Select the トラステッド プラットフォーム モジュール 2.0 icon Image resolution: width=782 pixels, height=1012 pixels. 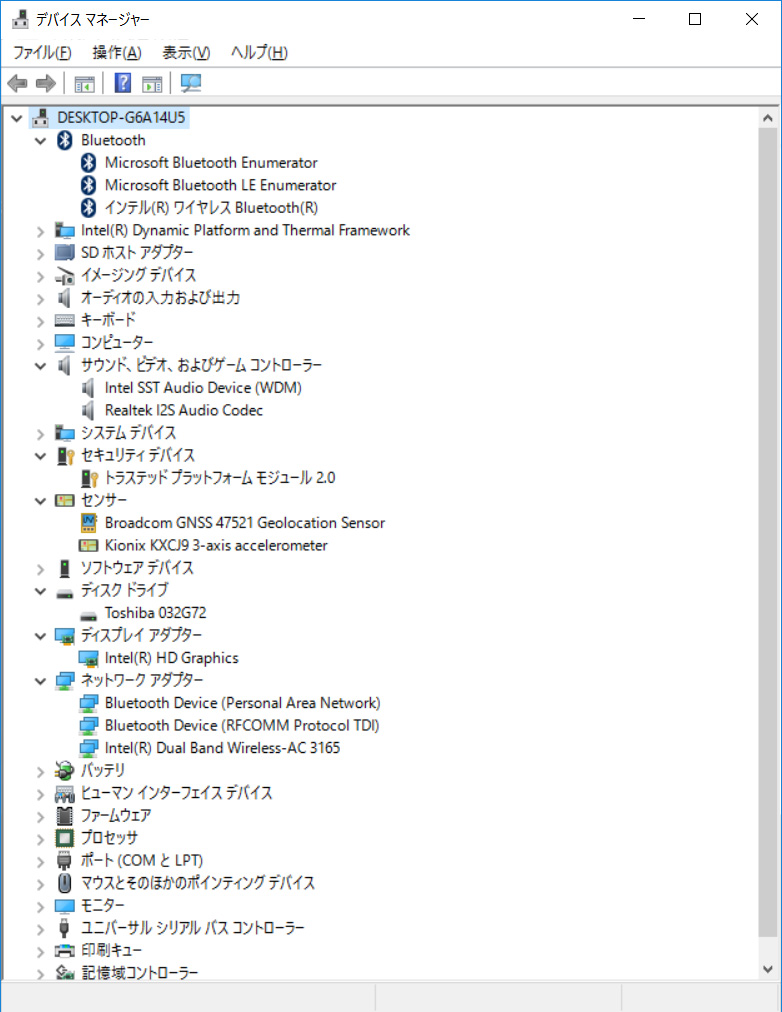click(88, 478)
